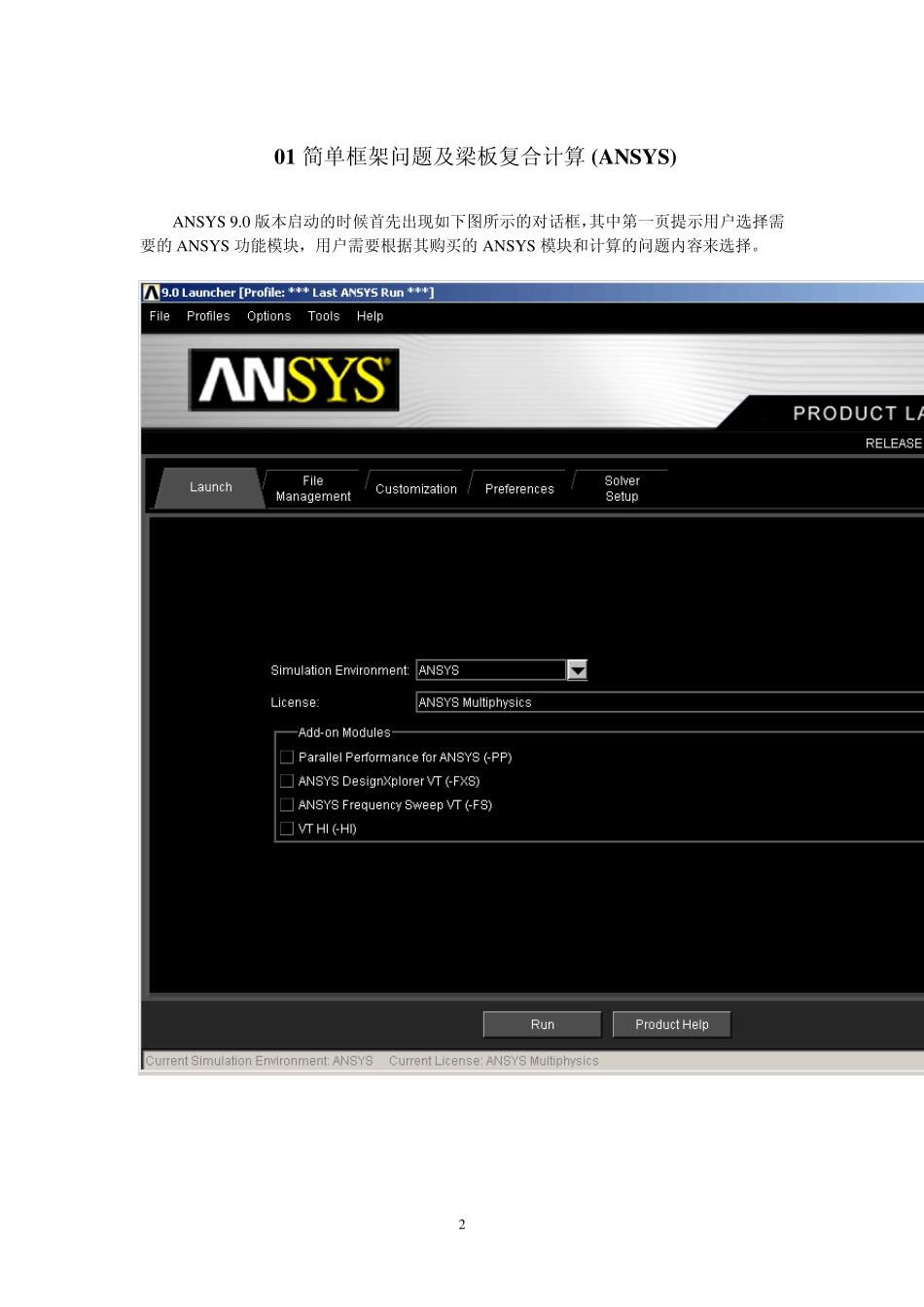The width and height of the screenshot is (924, 1307).
Task: Open the Options menu
Action: coord(268,316)
